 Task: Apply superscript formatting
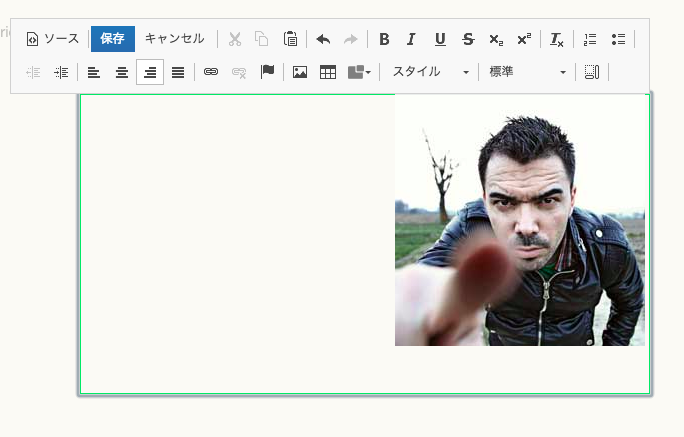(x=524, y=39)
